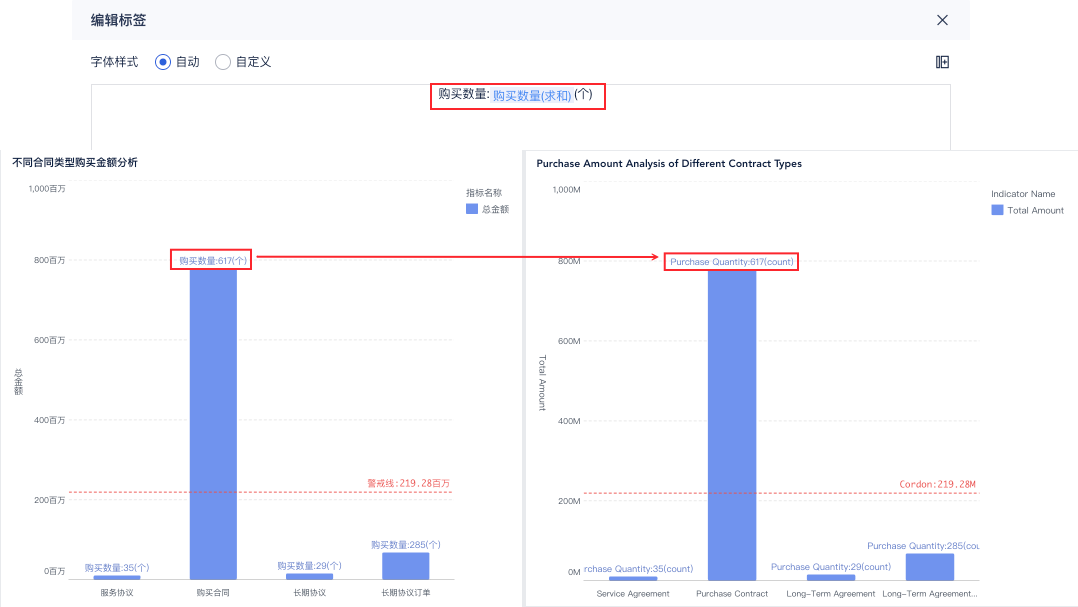Image resolution: width=1078 pixels, height=607 pixels.
Task: Click the Purchase Quantity:617(count) data label
Action: pyautogui.click(x=732, y=262)
